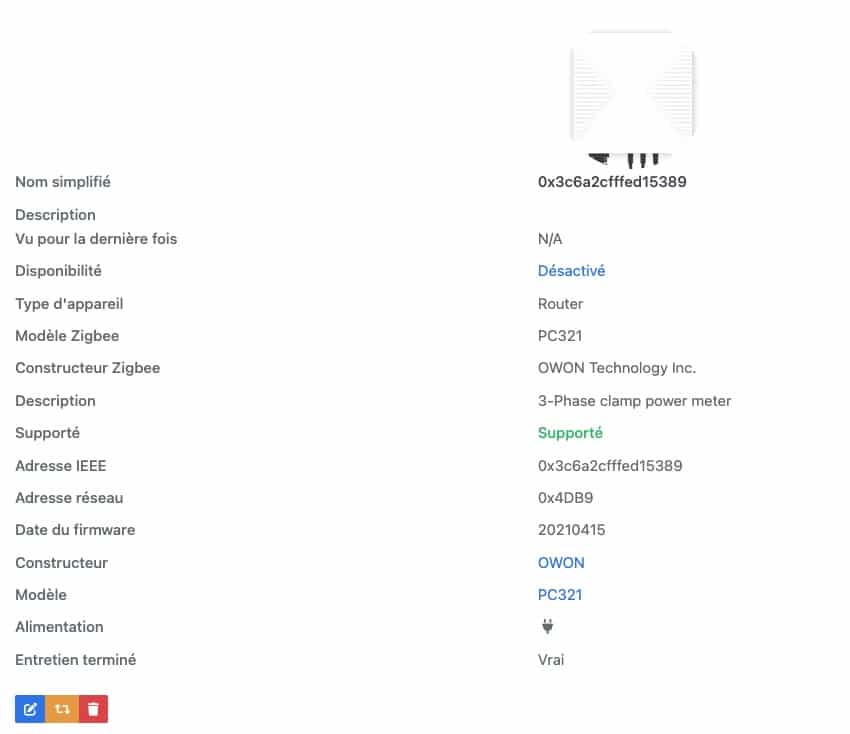This screenshot has height=734, width=850.
Task: Click the network address 0x4DB9
Action: pyautogui.click(x=565, y=498)
